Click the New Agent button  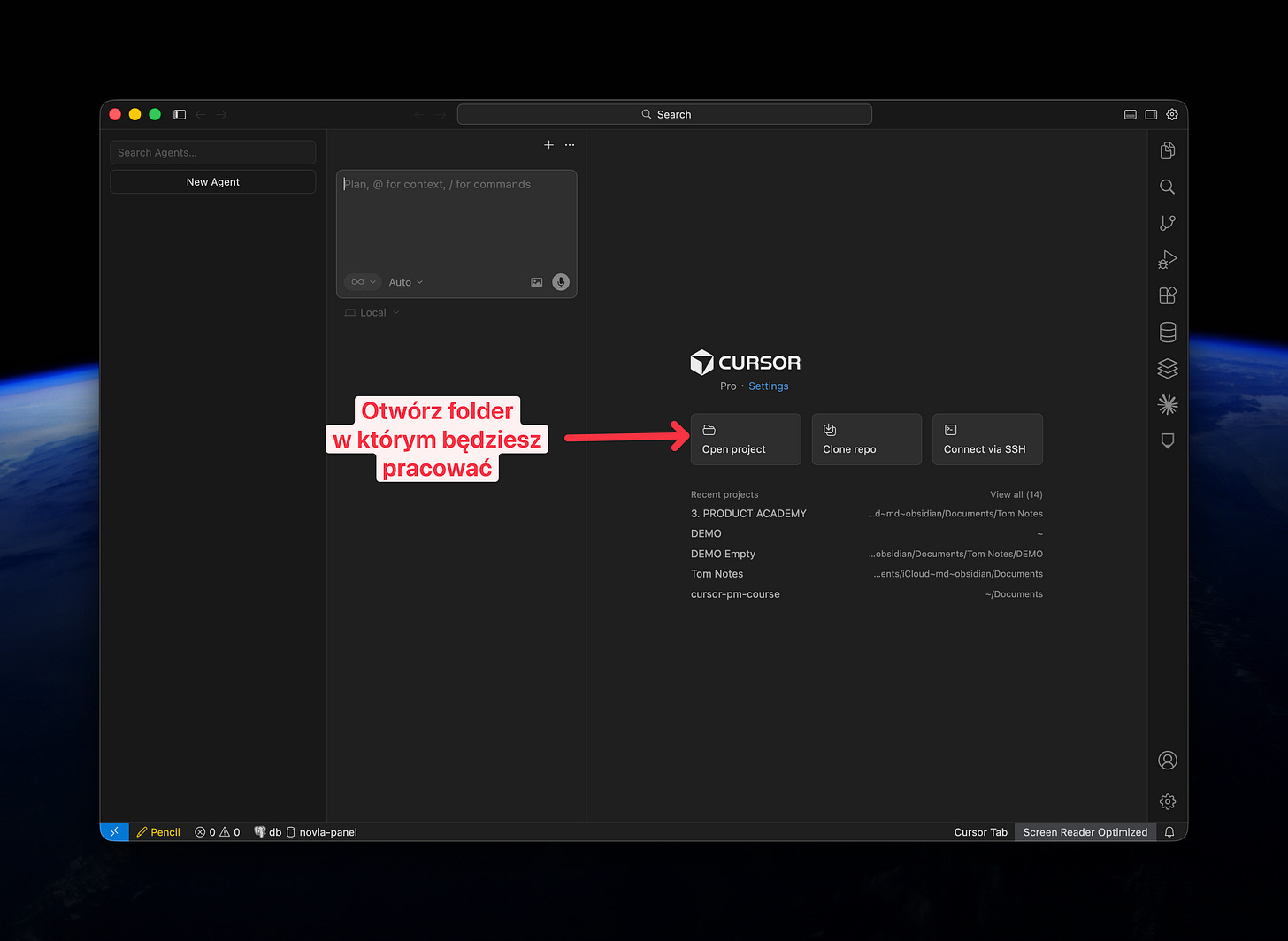213,182
